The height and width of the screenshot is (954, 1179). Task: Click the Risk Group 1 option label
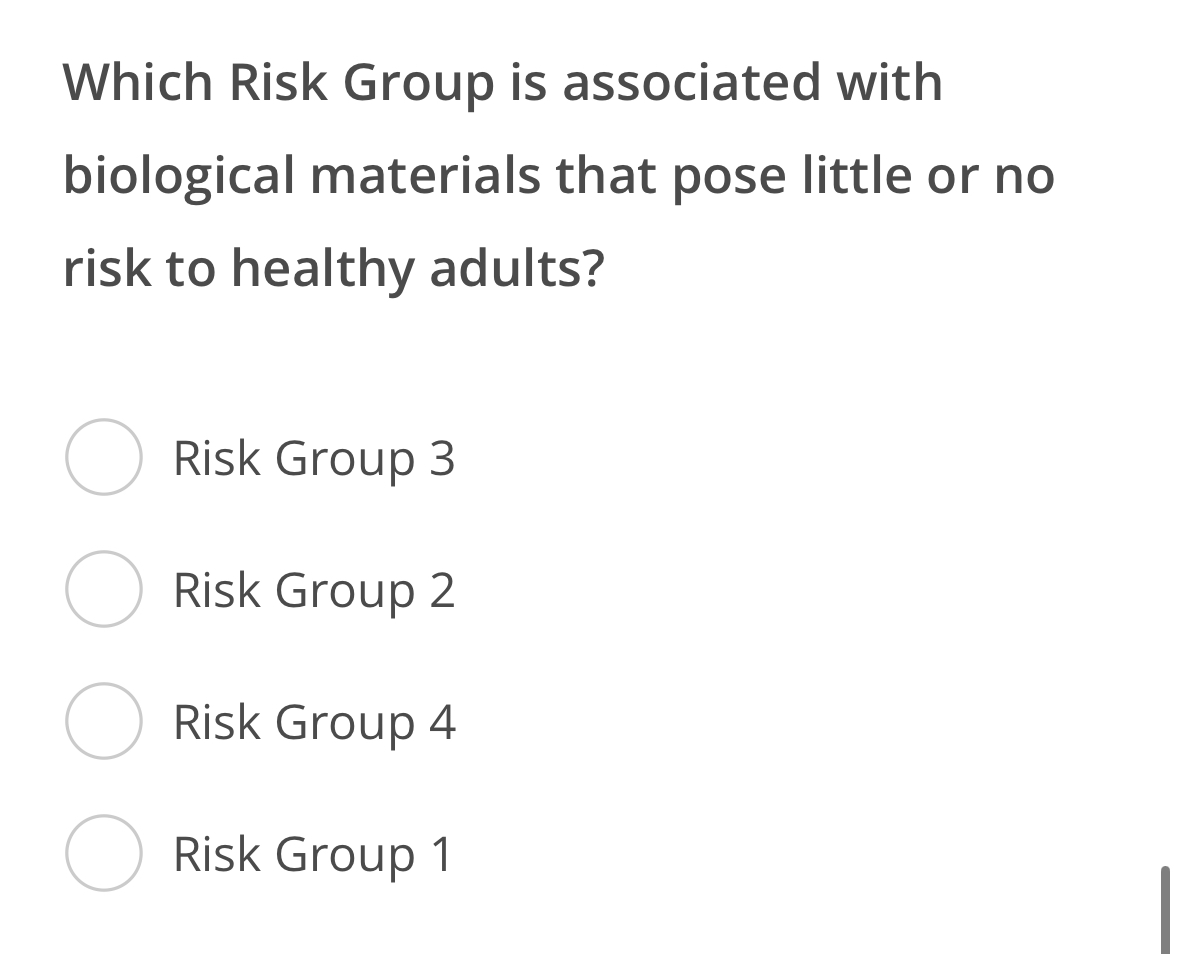tap(312, 854)
